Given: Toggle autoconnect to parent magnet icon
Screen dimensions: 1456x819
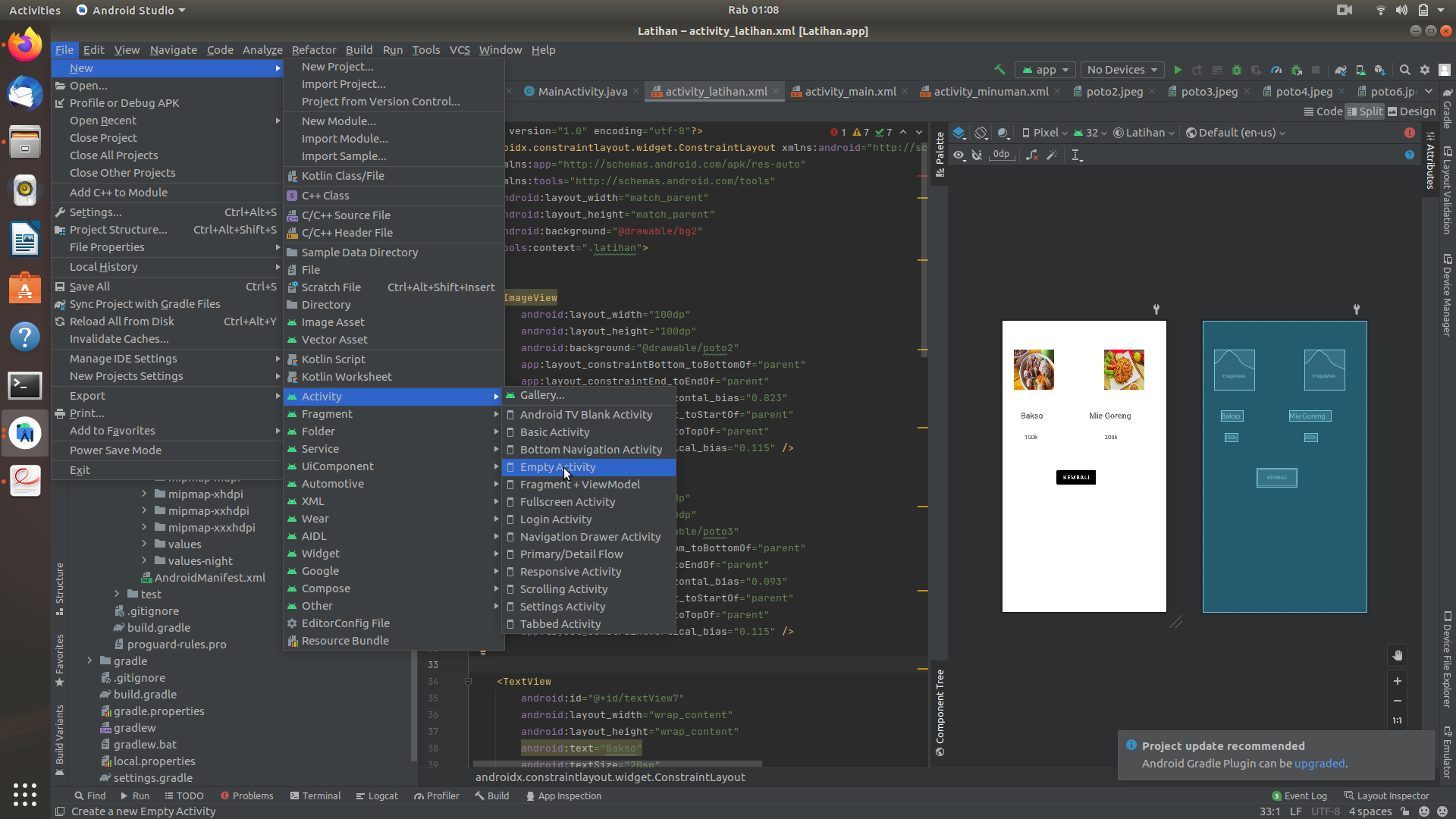Looking at the screenshot, I should pyautogui.click(x=977, y=155).
